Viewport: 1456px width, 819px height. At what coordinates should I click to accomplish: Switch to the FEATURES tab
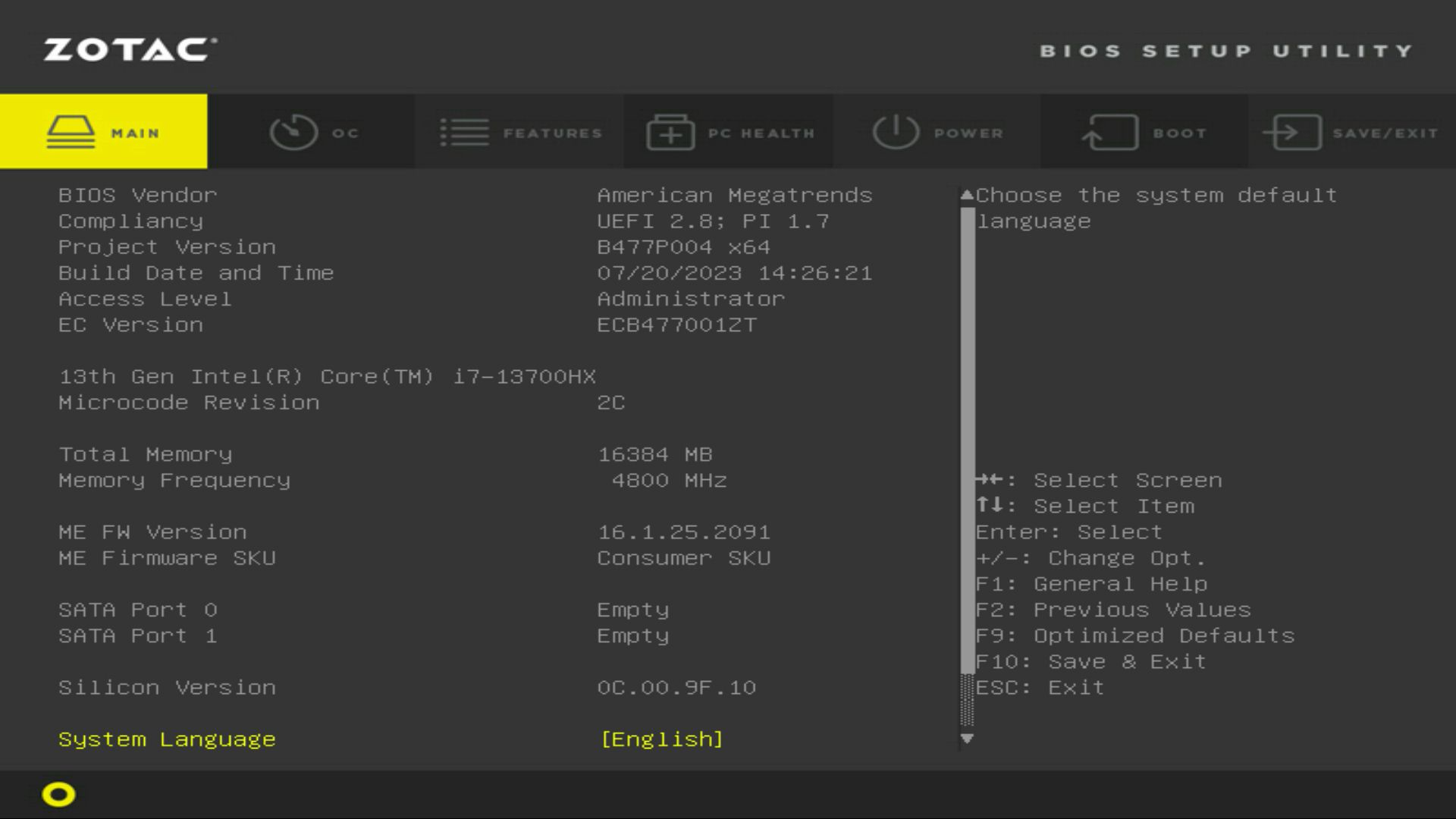click(552, 133)
